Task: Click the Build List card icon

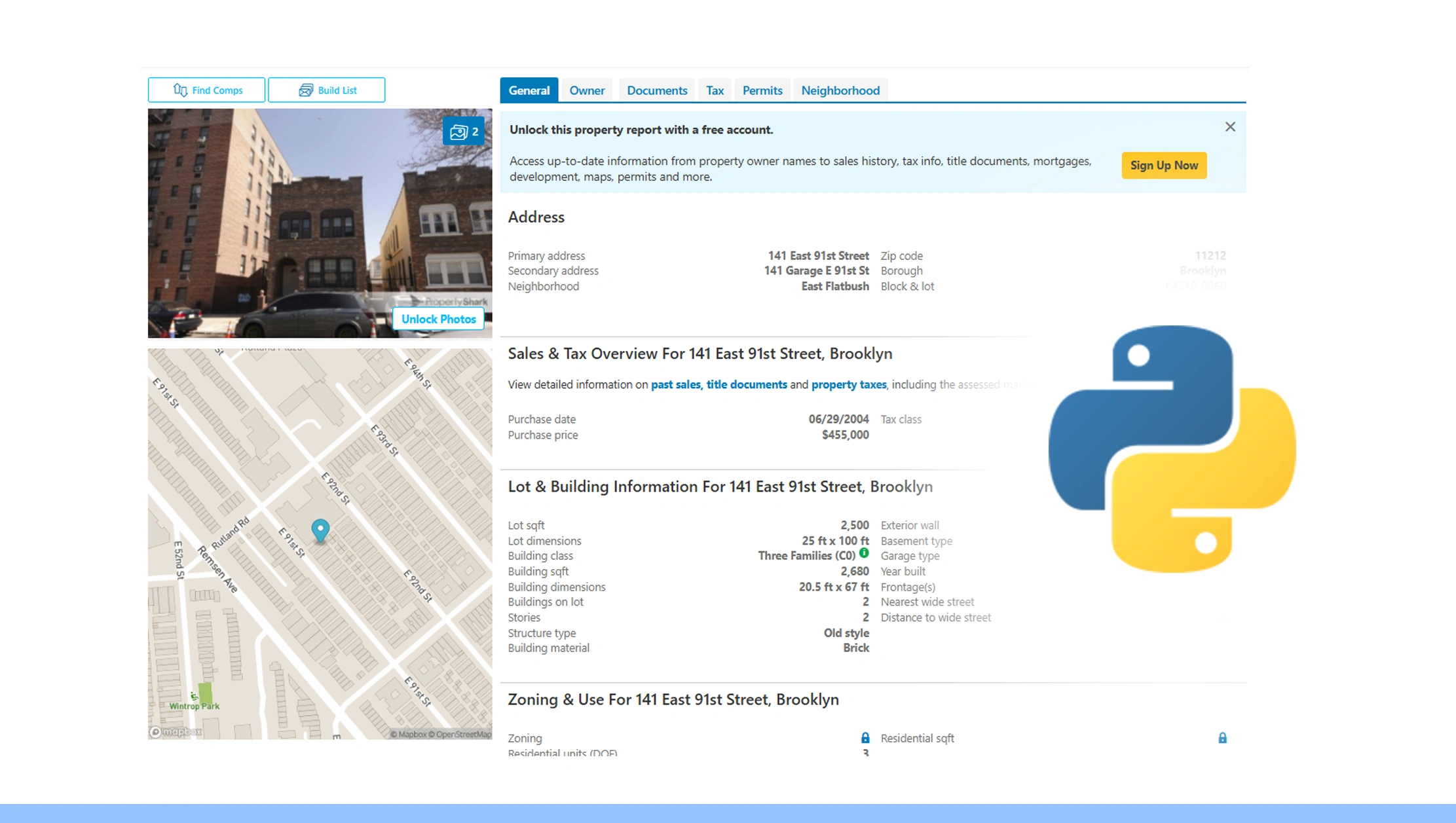Action: coord(306,90)
